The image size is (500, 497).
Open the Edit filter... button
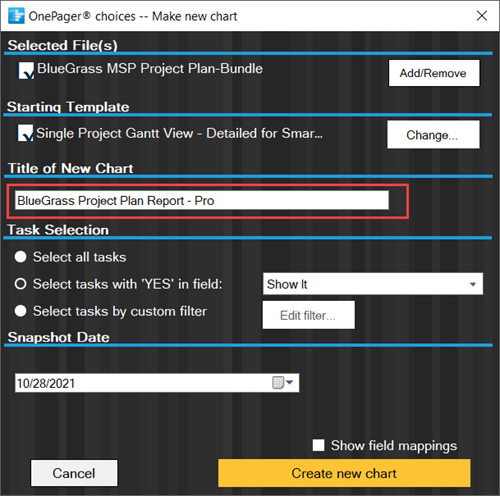308,315
